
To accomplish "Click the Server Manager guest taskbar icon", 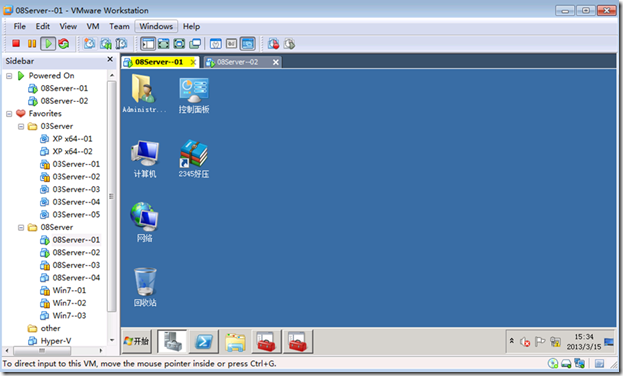I will (172, 341).
